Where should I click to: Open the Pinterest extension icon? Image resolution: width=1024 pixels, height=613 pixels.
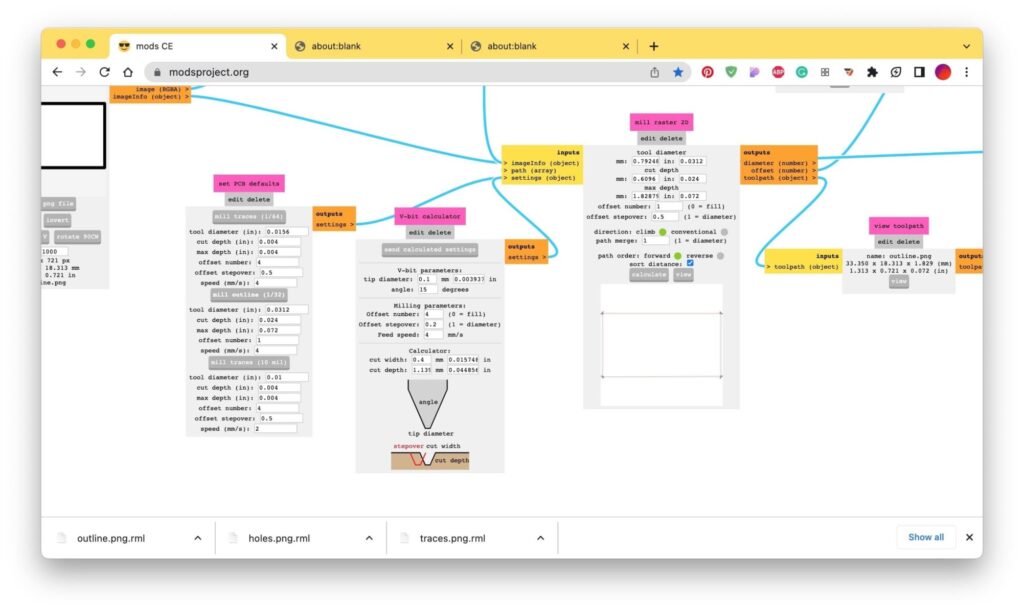707,72
